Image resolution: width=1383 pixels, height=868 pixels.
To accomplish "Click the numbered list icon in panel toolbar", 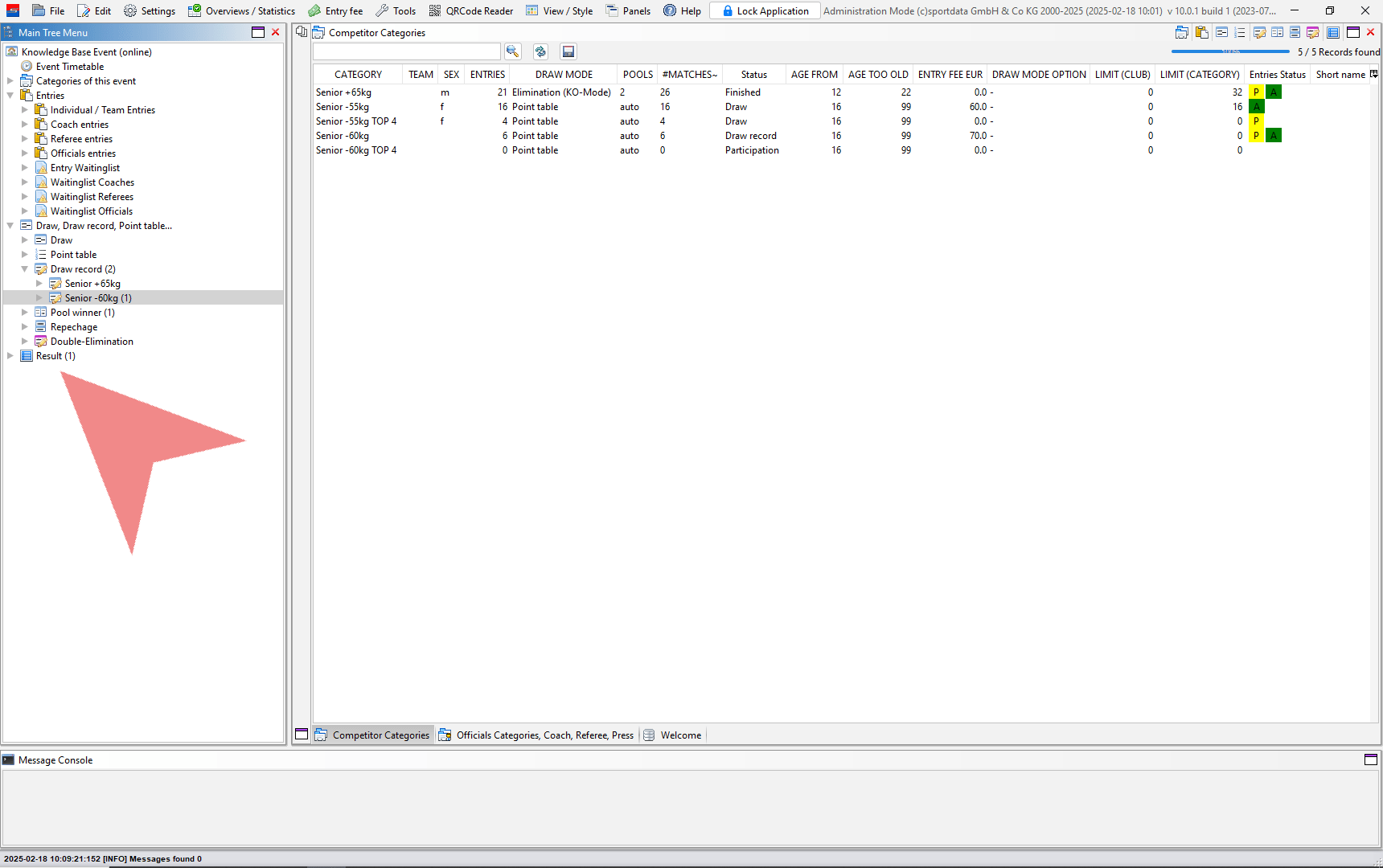I will 1239,32.
